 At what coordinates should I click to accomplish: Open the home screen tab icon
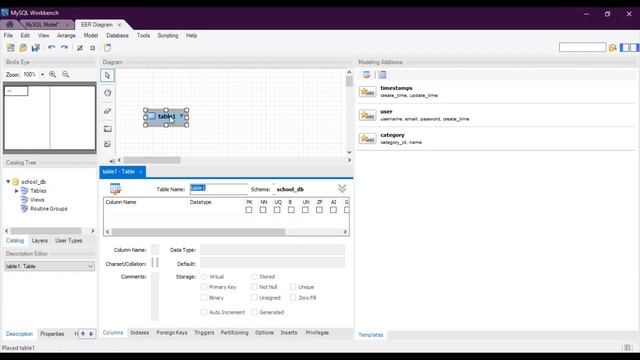[x=10, y=24]
